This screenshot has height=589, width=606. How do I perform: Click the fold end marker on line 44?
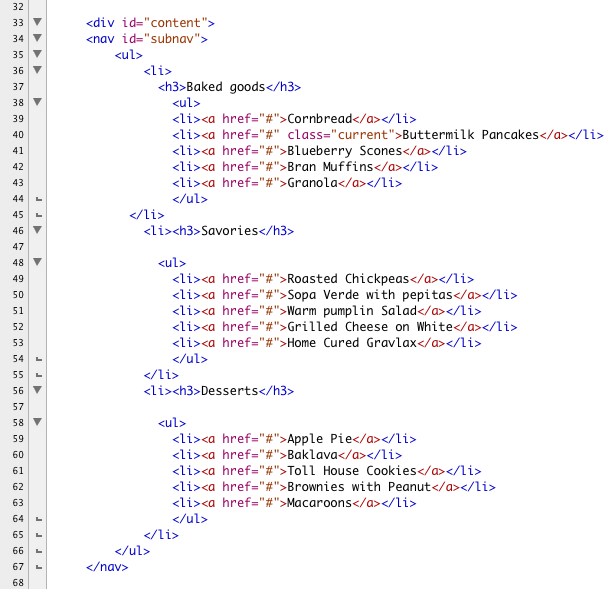(x=37, y=199)
